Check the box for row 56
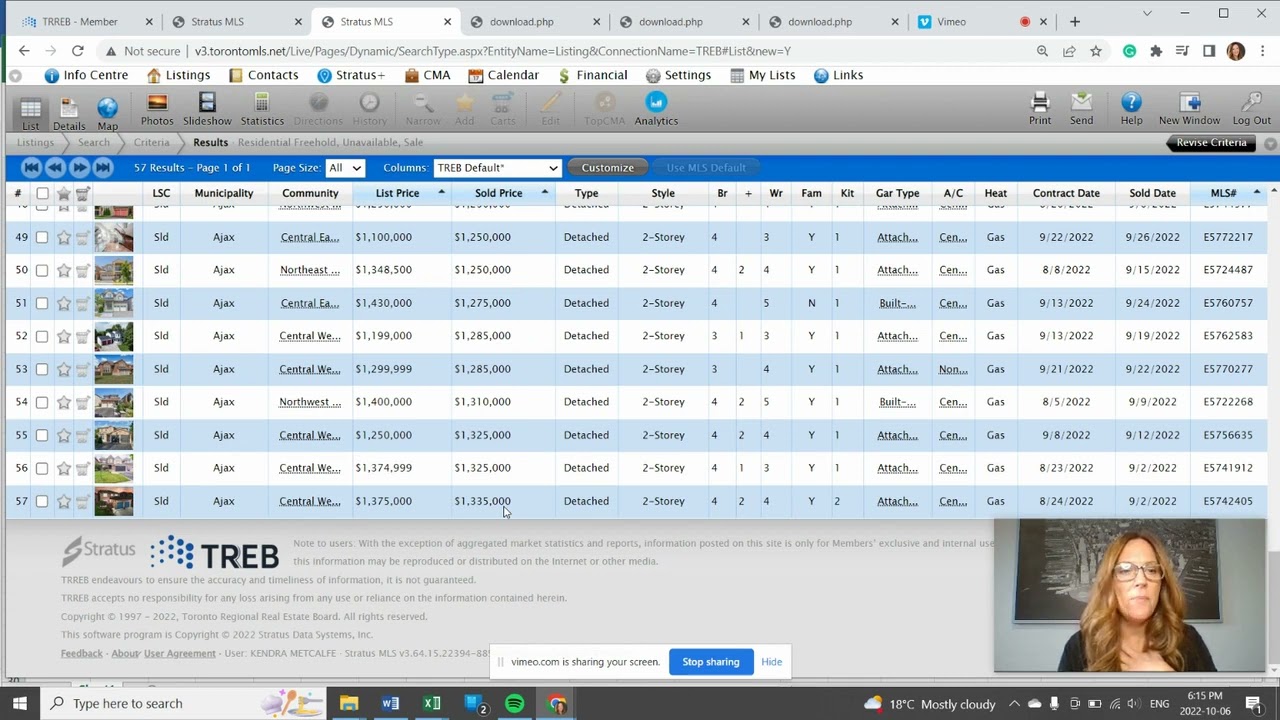1280x720 pixels. pos(42,468)
